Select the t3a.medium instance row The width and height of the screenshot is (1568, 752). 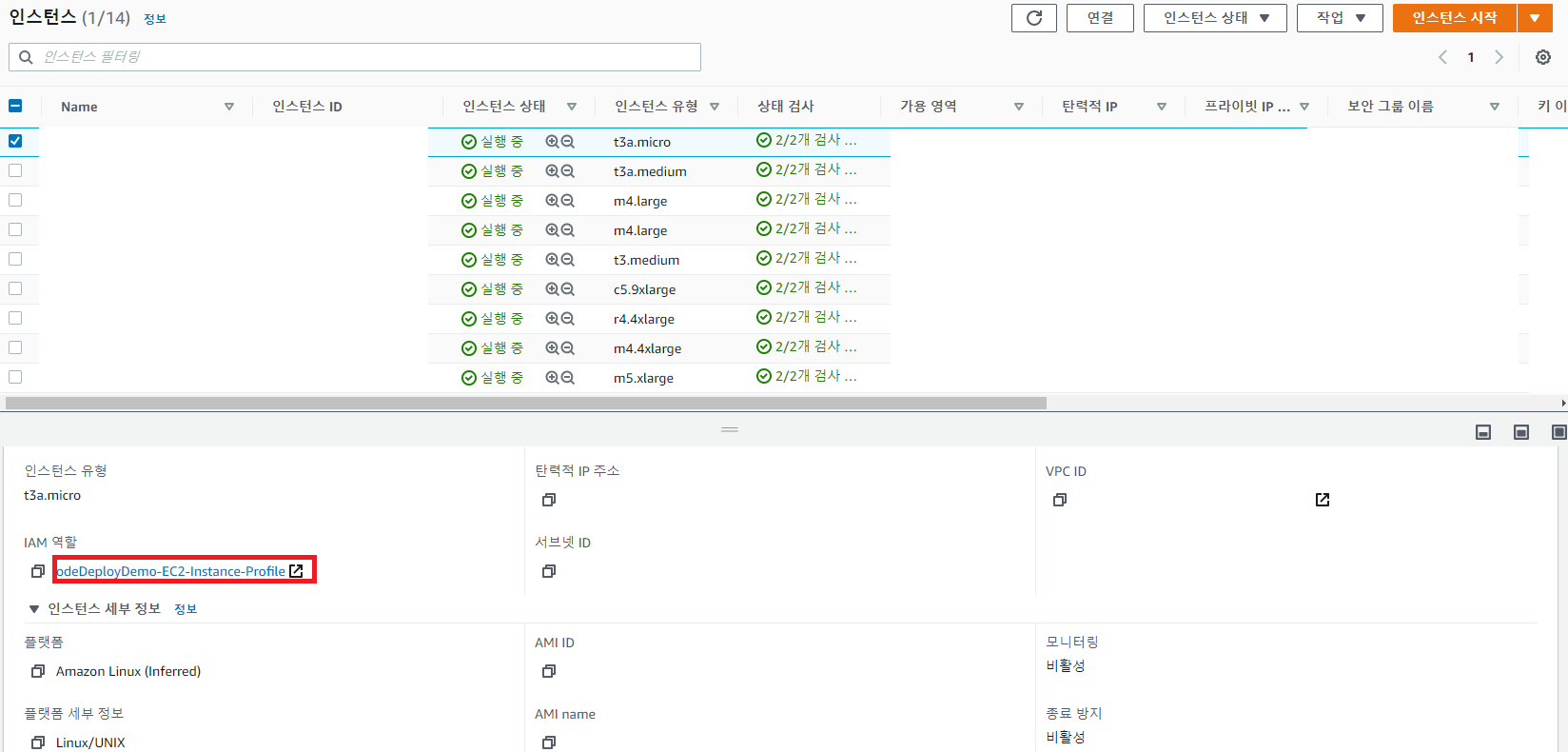pyautogui.click(x=15, y=170)
